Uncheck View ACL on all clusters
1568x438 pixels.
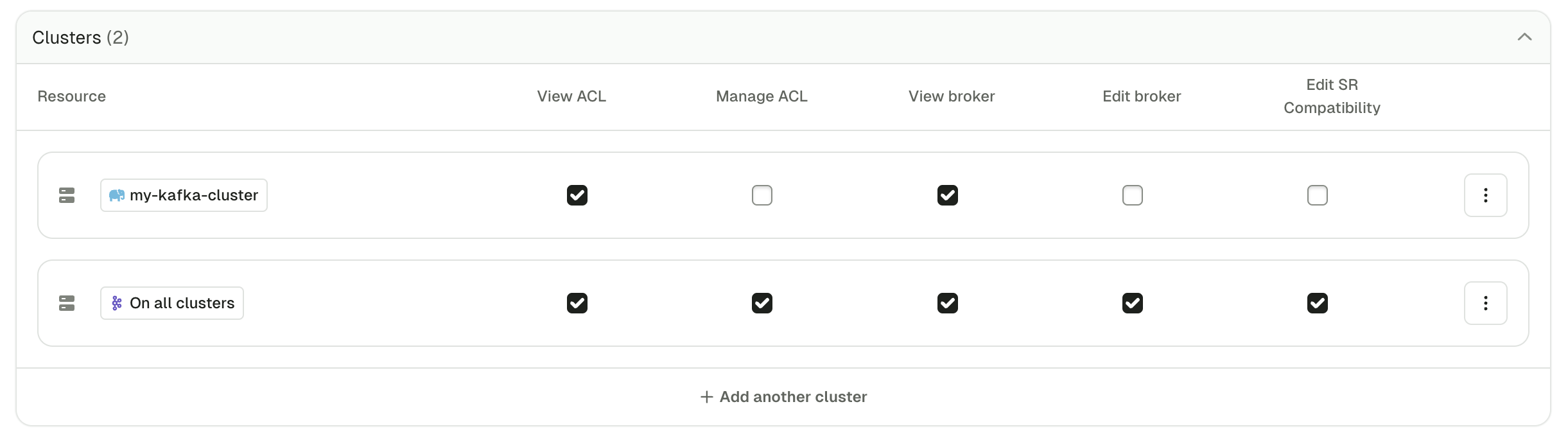coord(577,303)
